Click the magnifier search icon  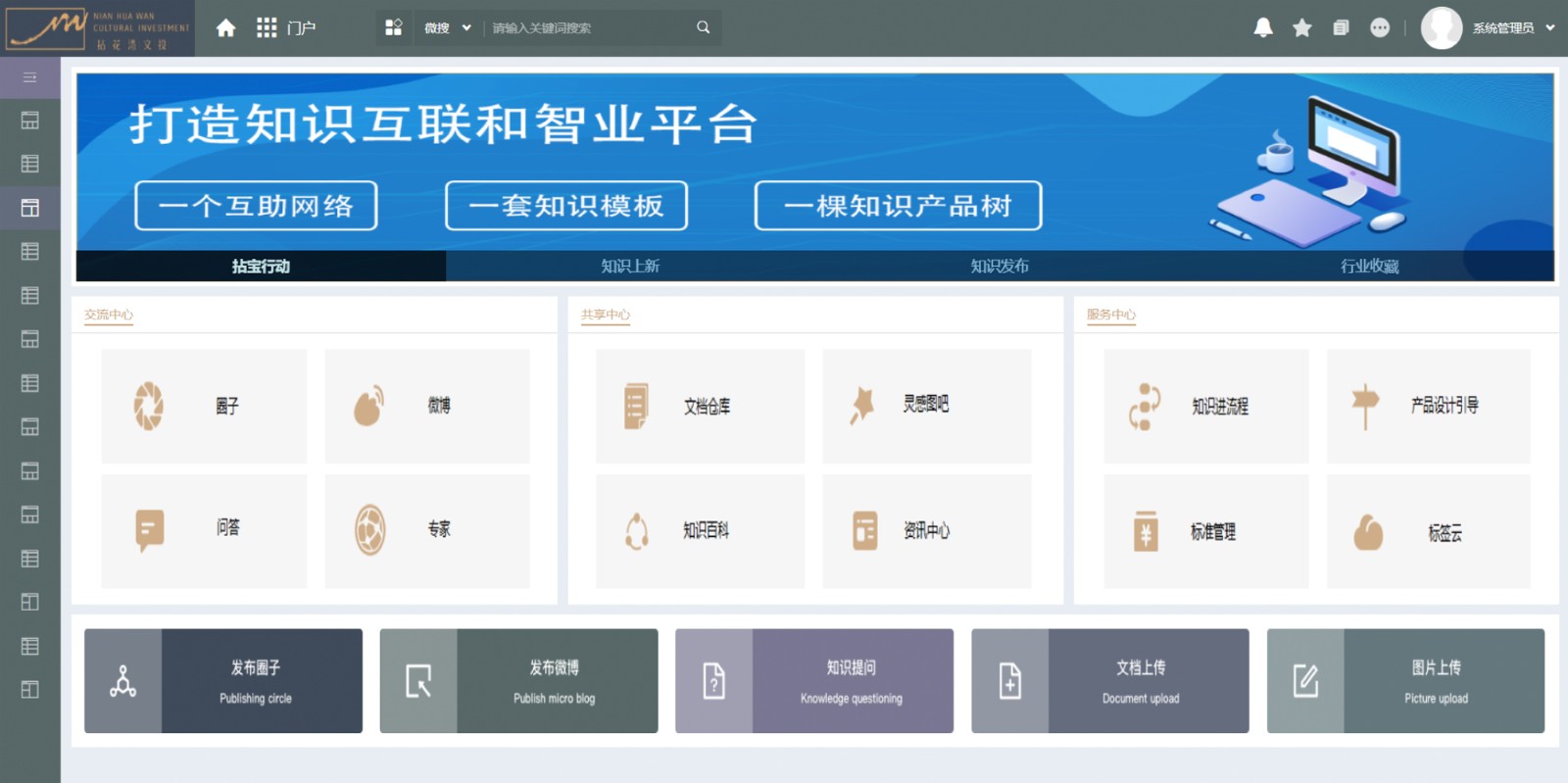[x=703, y=27]
